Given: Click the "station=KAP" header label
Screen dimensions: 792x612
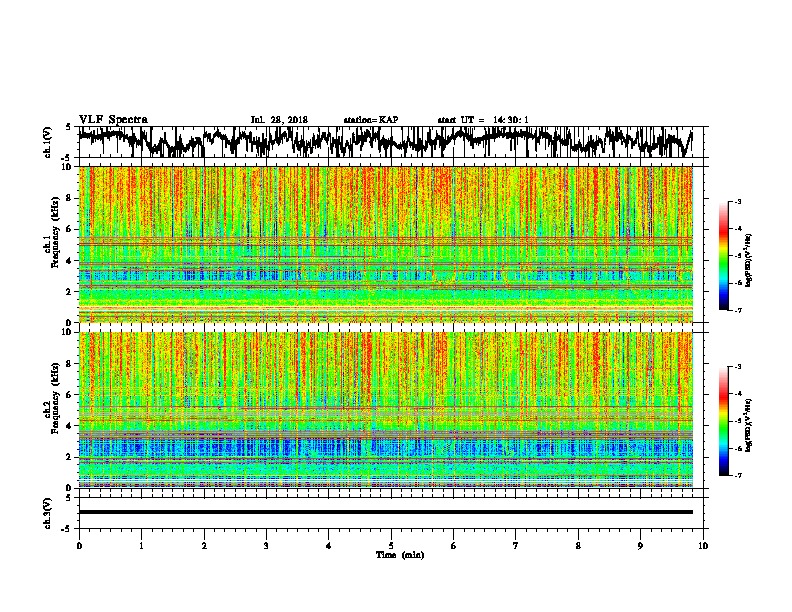Looking at the screenshot, I should click(x=371, y=120).
